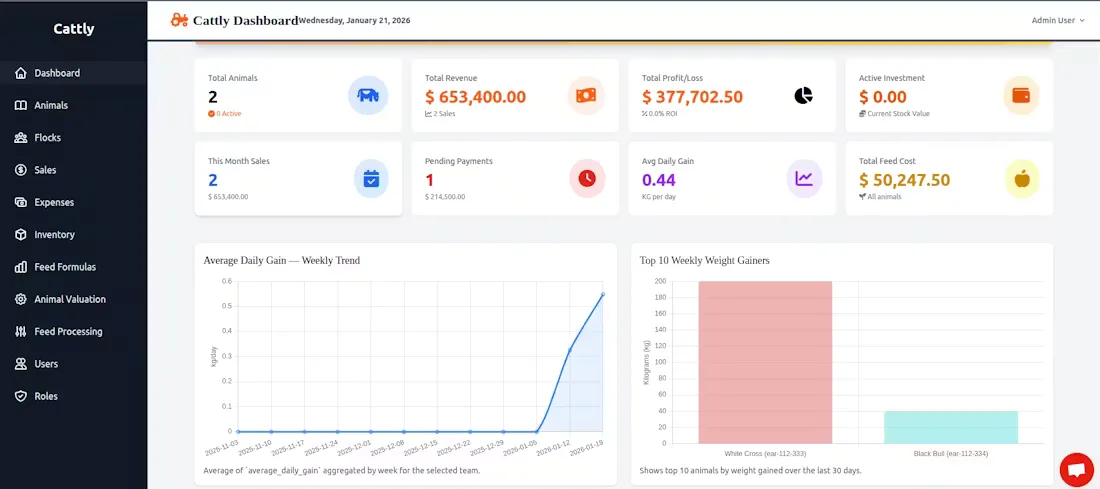Click the Expenses wallet icon in sidebar

click(21, 202)
